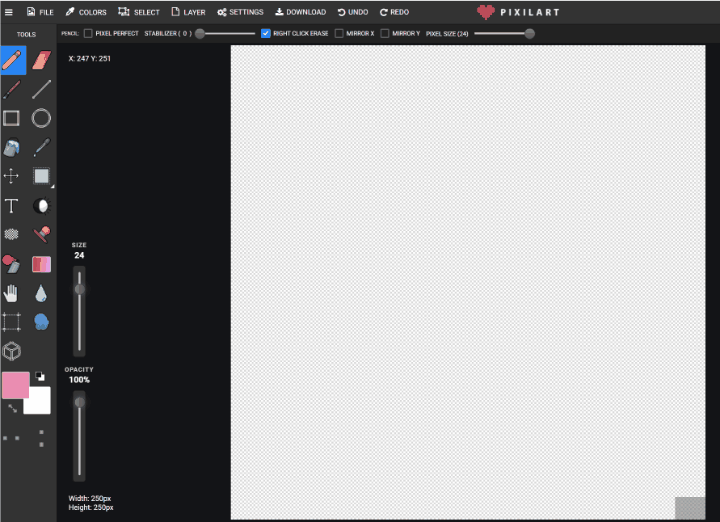Uncheck Right Click Erase option
Image resolution: width=720 pixels, height=522 pixels.
tap(265, 34)
